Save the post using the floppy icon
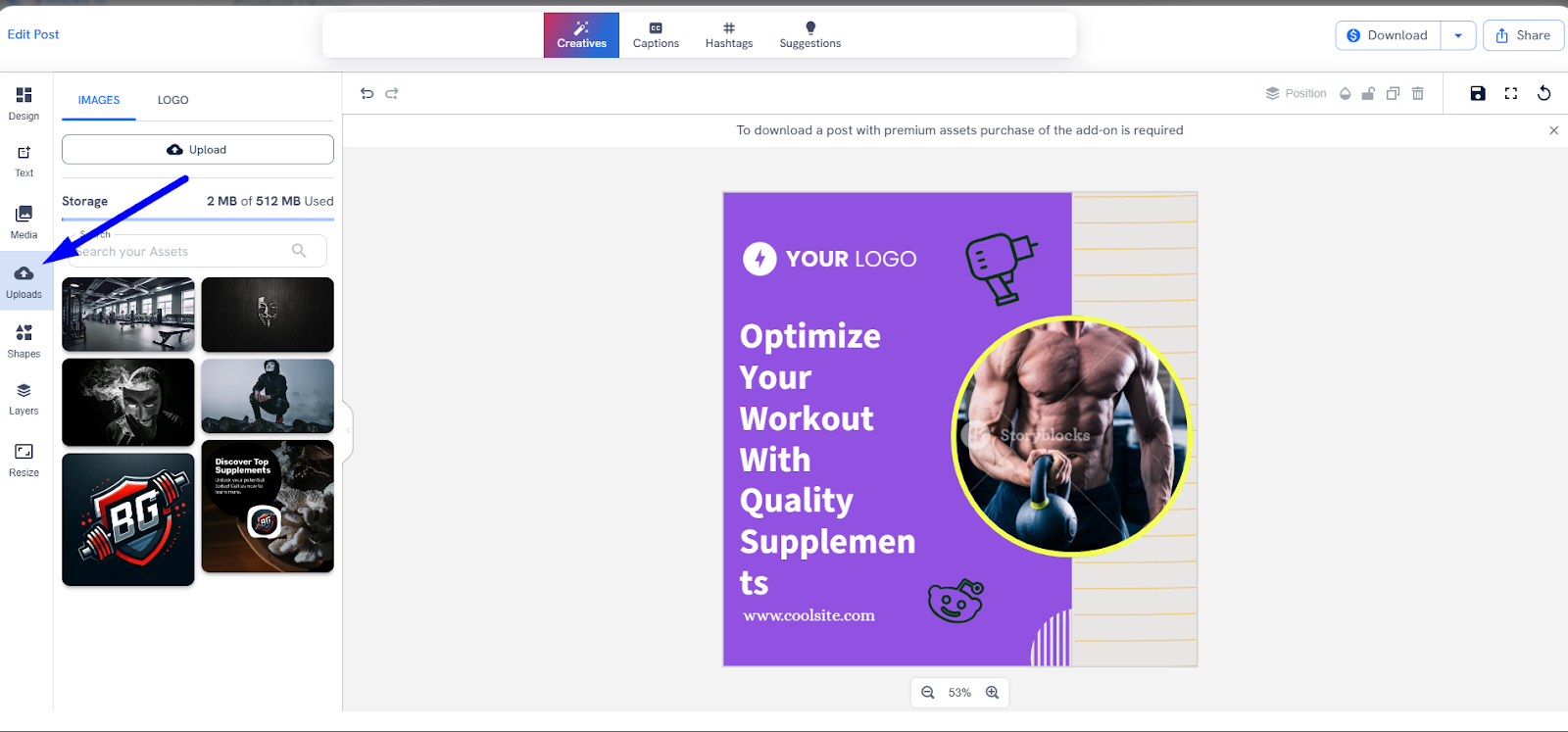 pyautogui.click(x=1478, y=93)
